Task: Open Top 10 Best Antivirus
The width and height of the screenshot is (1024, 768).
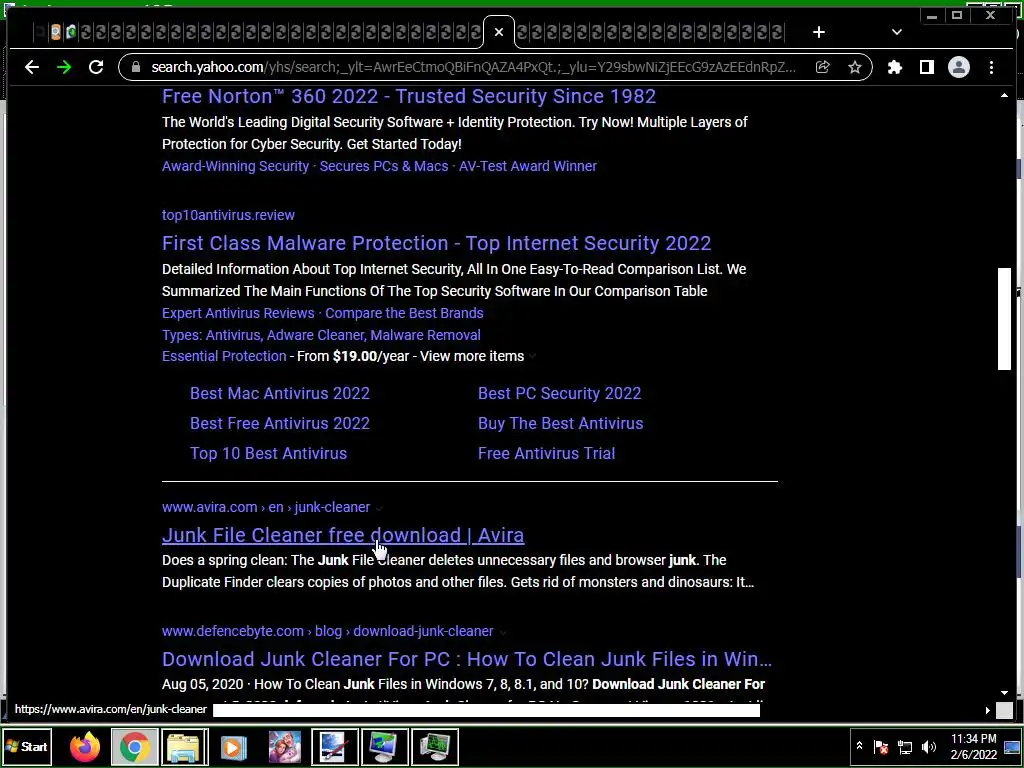Action: 268,453
